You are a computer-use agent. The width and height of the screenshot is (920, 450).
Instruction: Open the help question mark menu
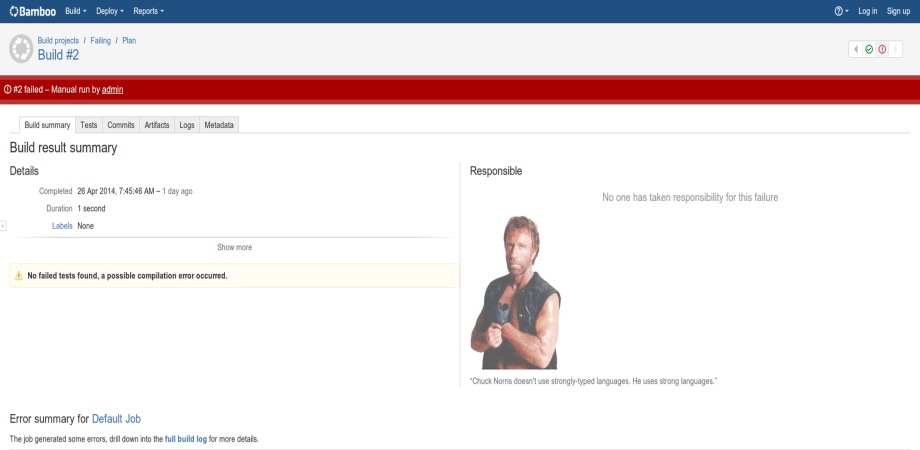pyautogui.click(x=840, y=11)
